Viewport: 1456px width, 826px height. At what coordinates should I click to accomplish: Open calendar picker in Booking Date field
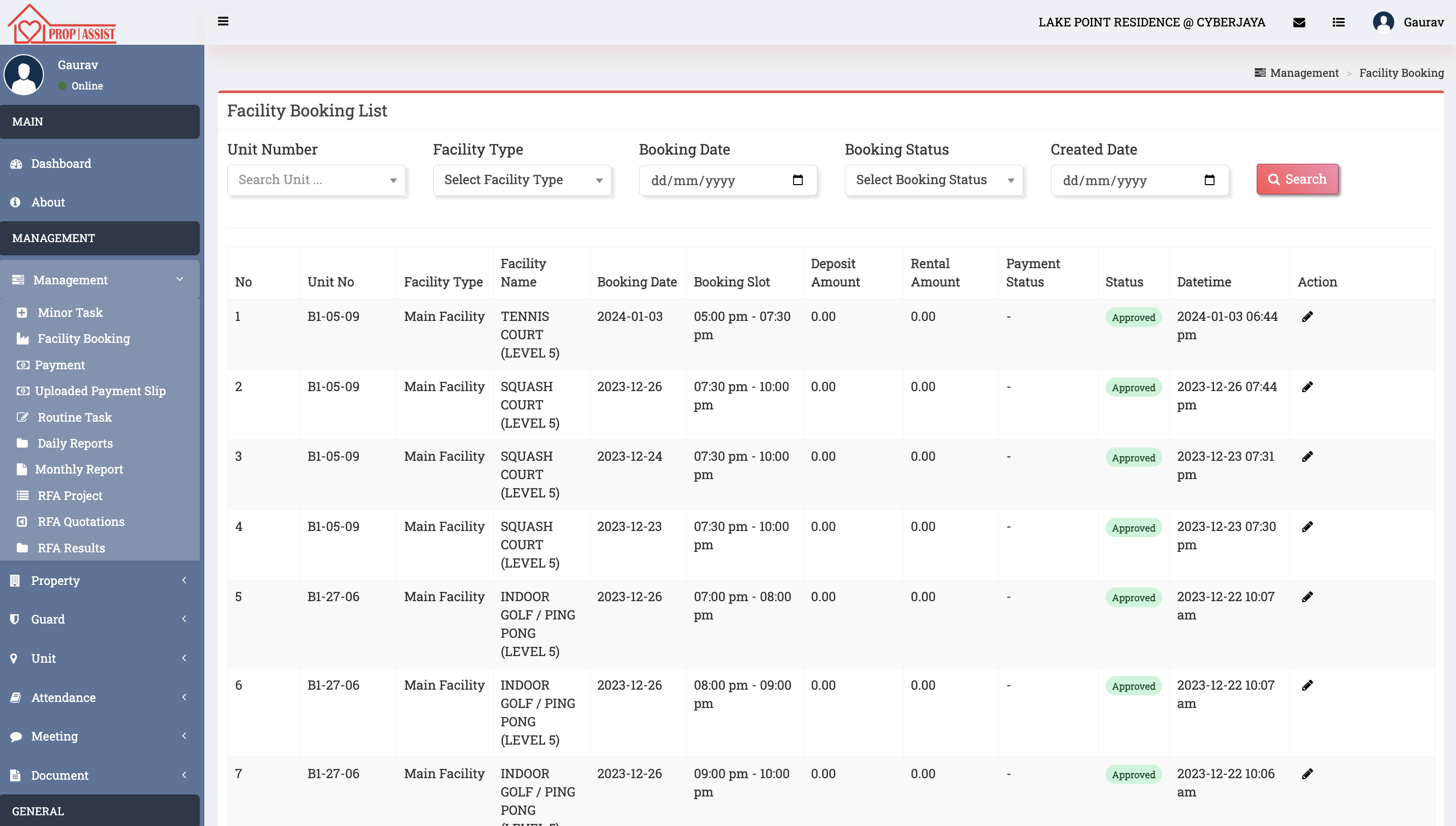click(x=797, y=180)
